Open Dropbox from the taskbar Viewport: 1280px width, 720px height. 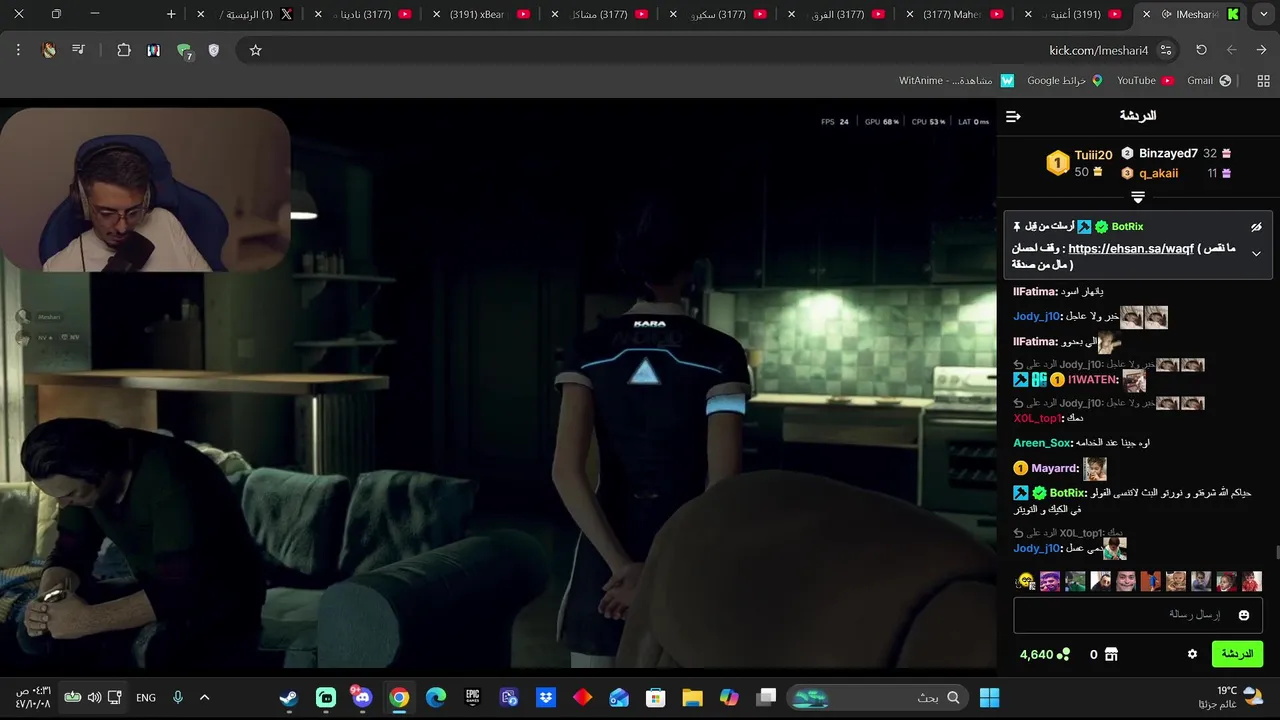coord(546,697)
